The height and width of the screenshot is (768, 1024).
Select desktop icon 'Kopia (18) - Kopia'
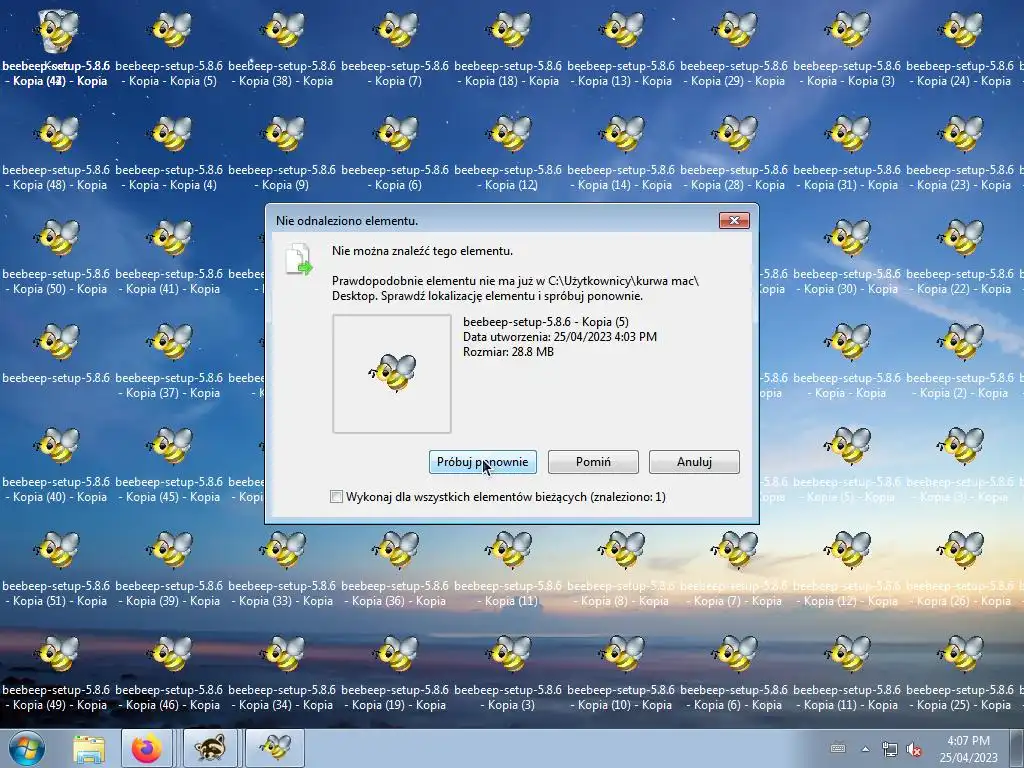(x=508, y=51)
